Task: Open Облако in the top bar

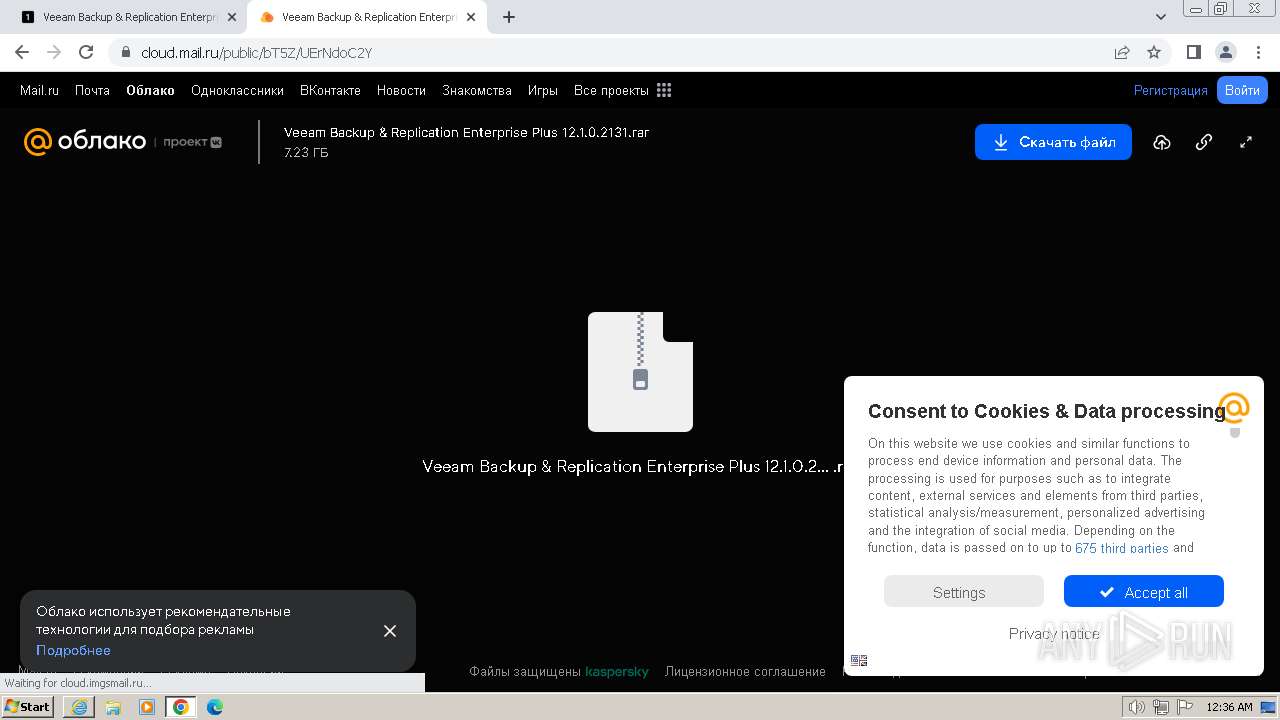Action: (150, 90)
